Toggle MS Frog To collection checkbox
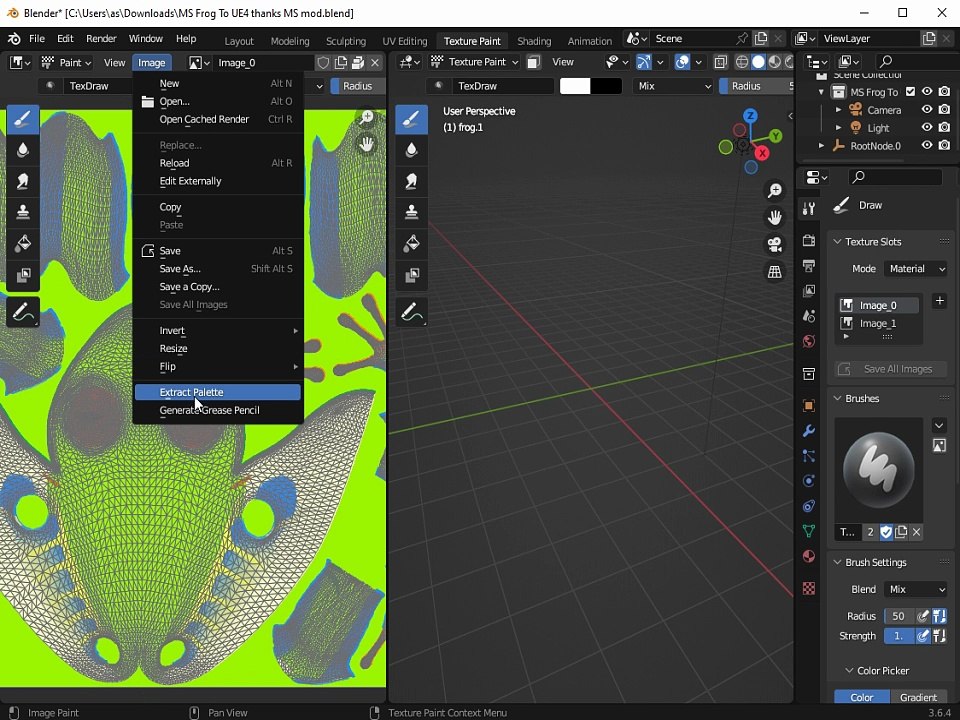 click(910, 92)
